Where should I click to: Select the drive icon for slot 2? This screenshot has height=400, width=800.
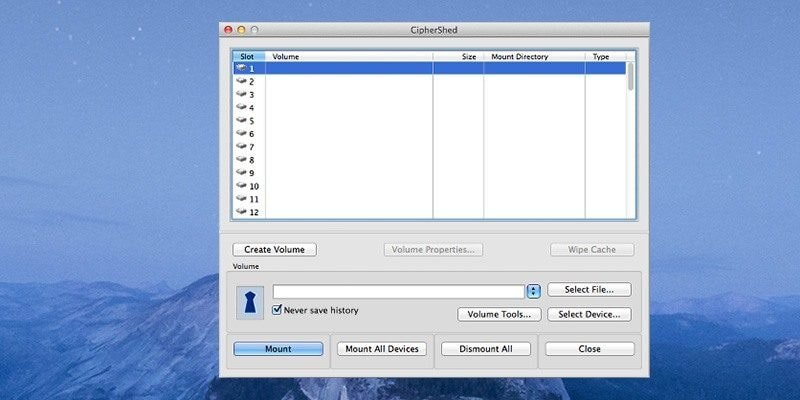242,81
